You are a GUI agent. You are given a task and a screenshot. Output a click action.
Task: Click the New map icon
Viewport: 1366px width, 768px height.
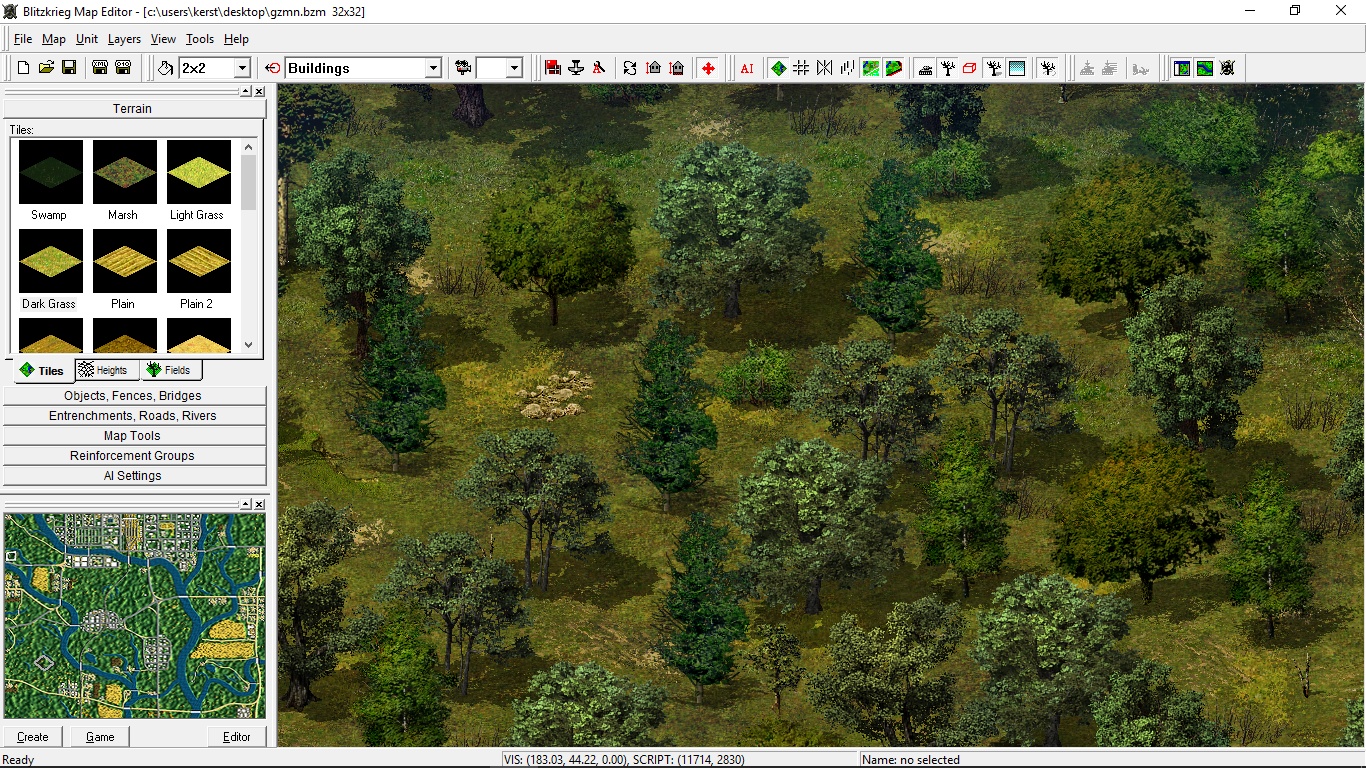pos(23,68)
